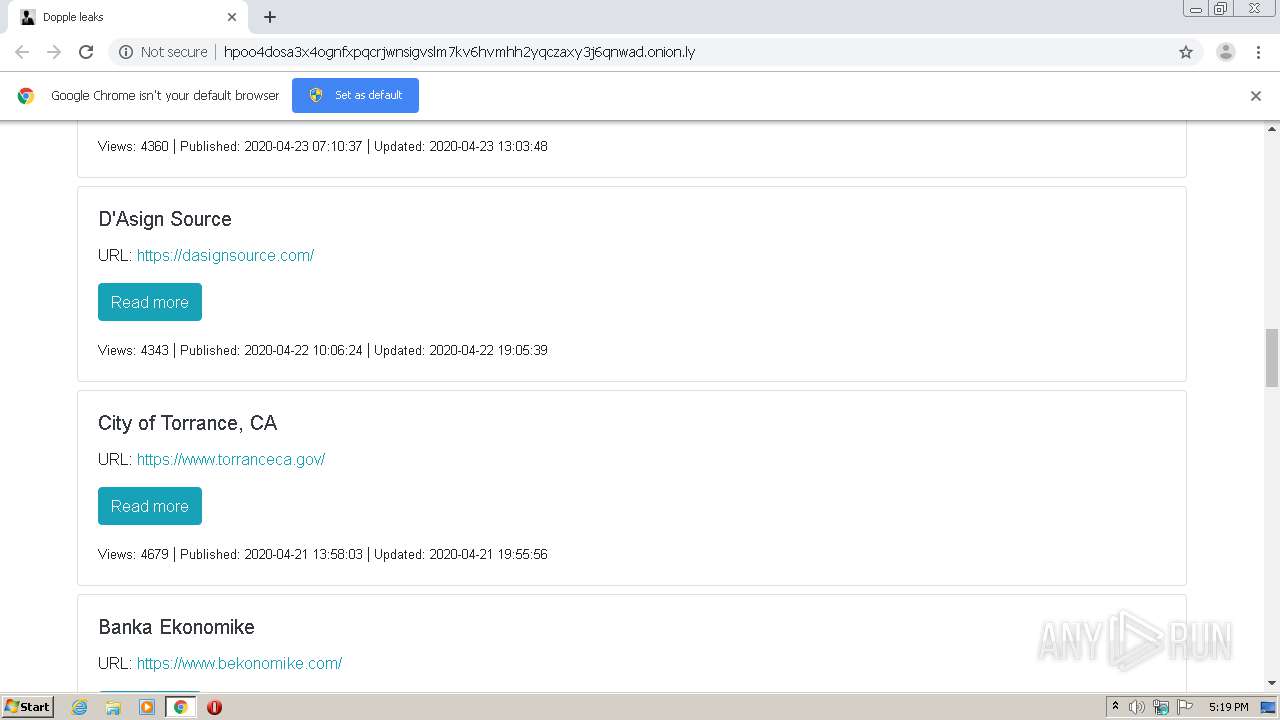Open the Action Center flag icon

tap(1185, 707)
